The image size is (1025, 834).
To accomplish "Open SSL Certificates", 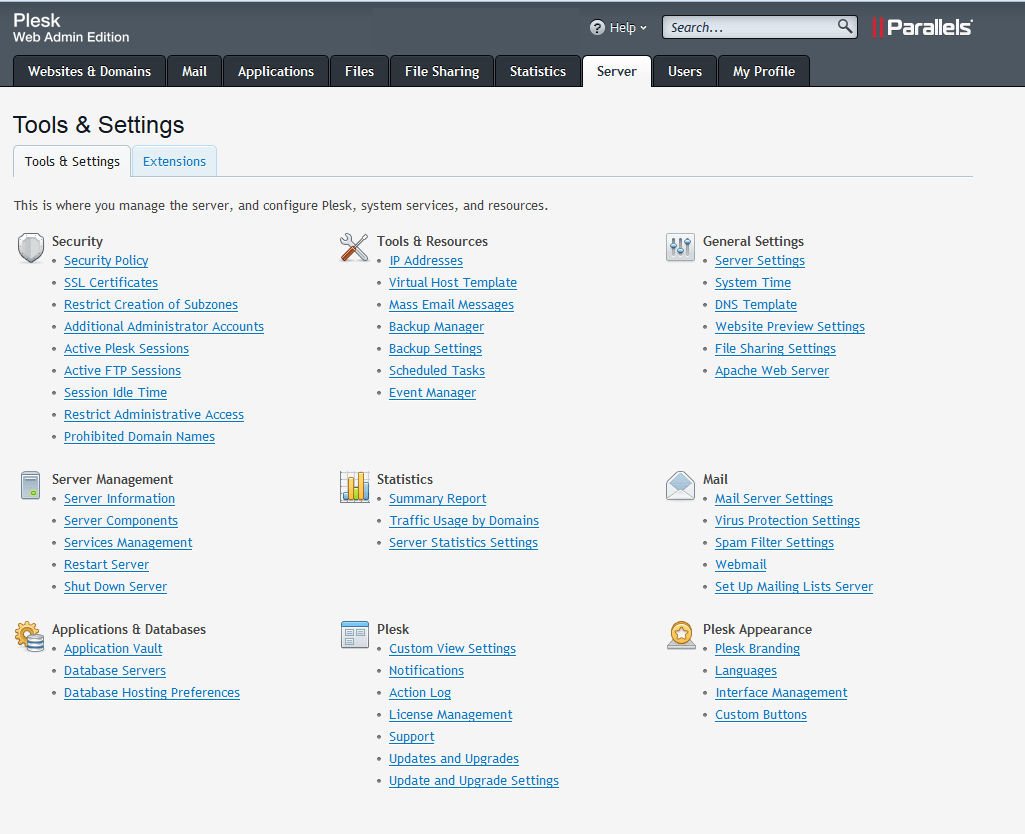I will pos(111,282).
